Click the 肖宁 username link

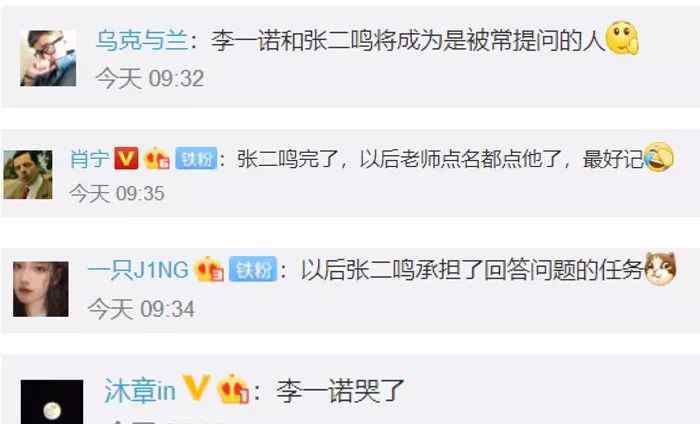tap(90, 159)
